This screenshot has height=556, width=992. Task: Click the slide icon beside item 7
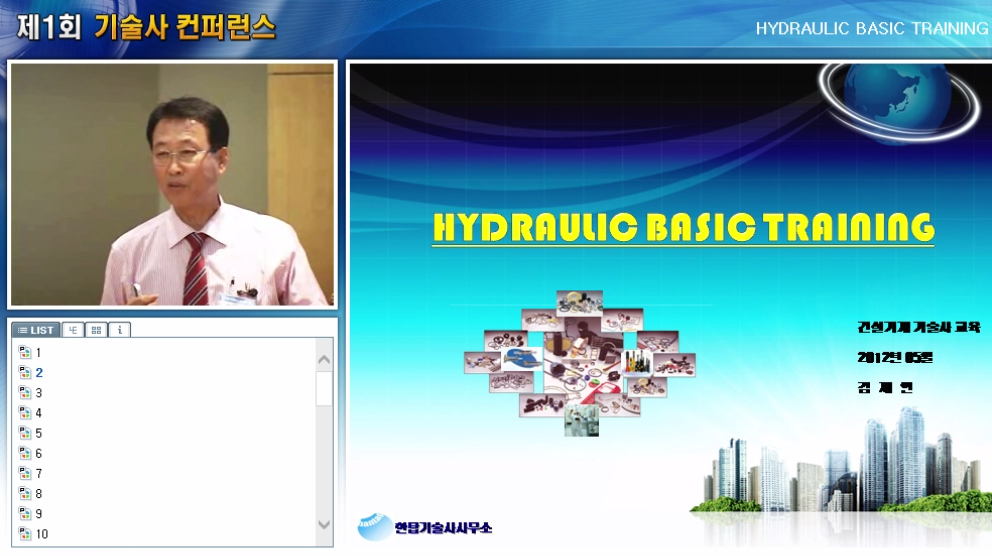(x=25, y=473)
